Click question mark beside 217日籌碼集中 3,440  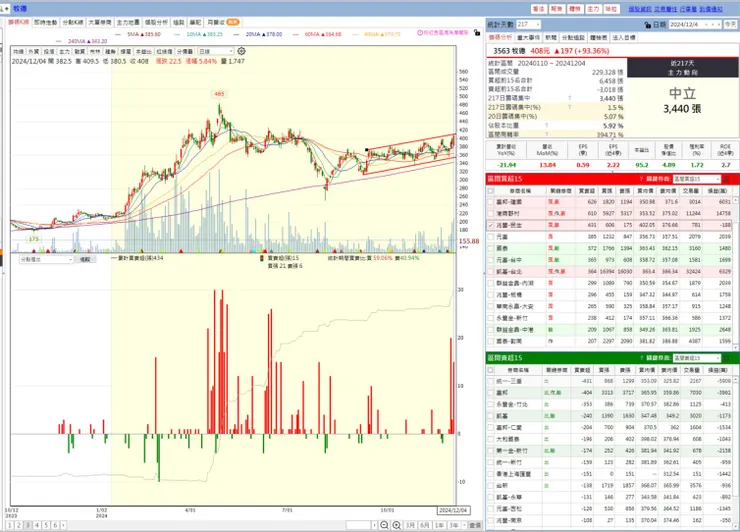point(570,98)
